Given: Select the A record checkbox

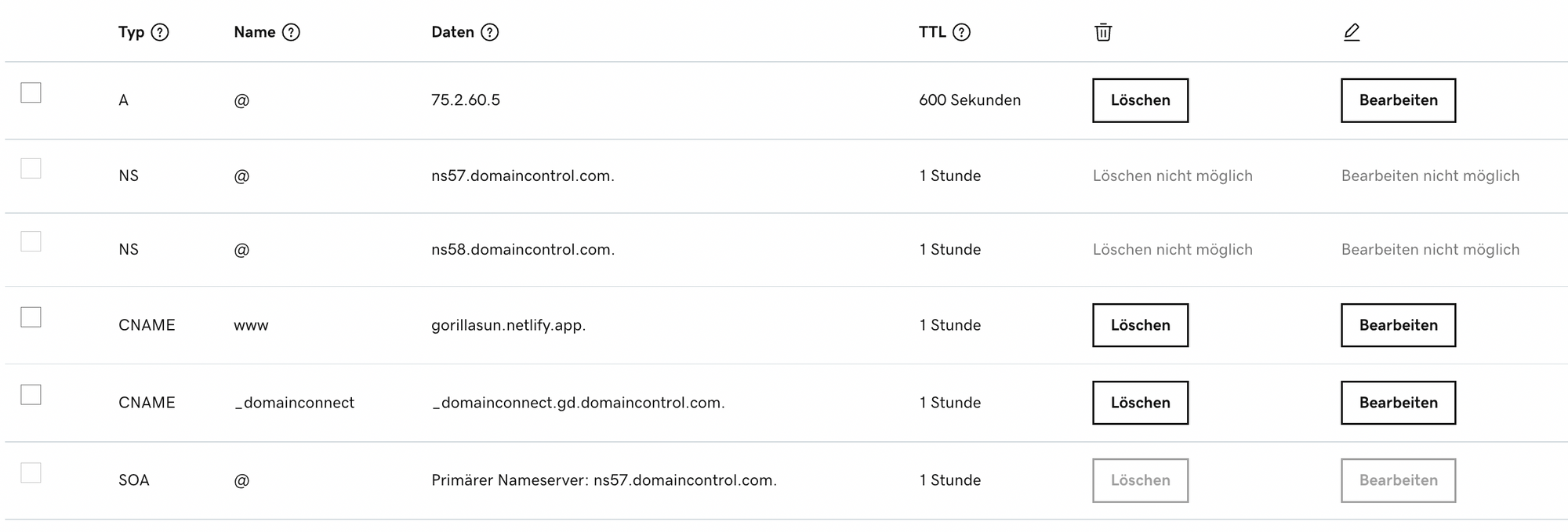Looking at the screenshot, I should point(31,92).
